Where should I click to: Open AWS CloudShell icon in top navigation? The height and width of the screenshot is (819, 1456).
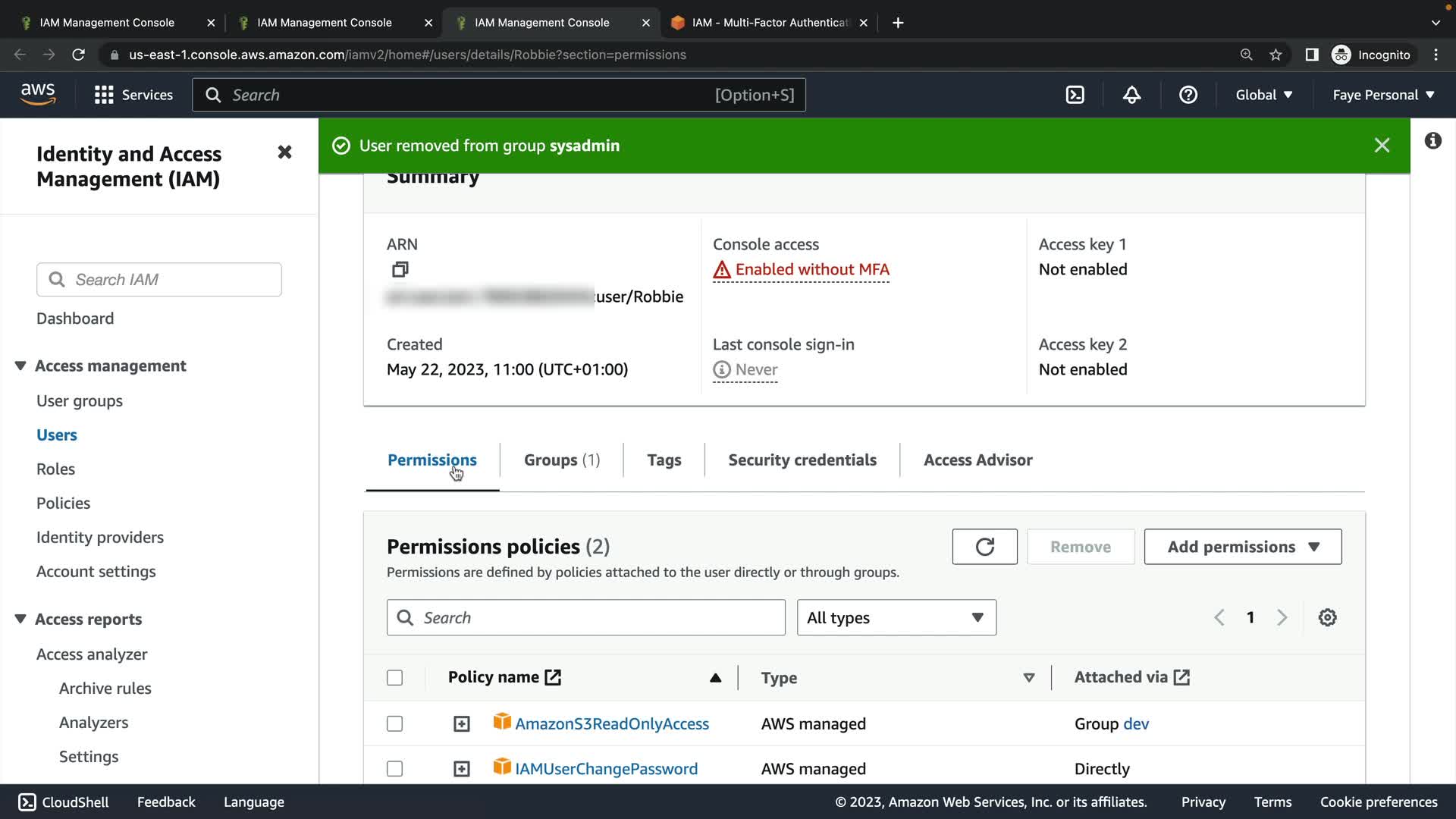point(1075,95)
